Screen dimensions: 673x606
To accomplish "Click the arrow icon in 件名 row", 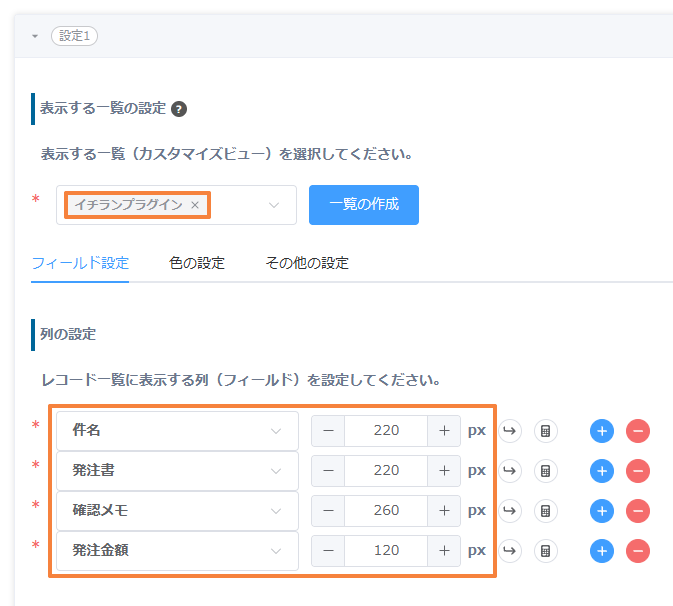I will [509, 431].
